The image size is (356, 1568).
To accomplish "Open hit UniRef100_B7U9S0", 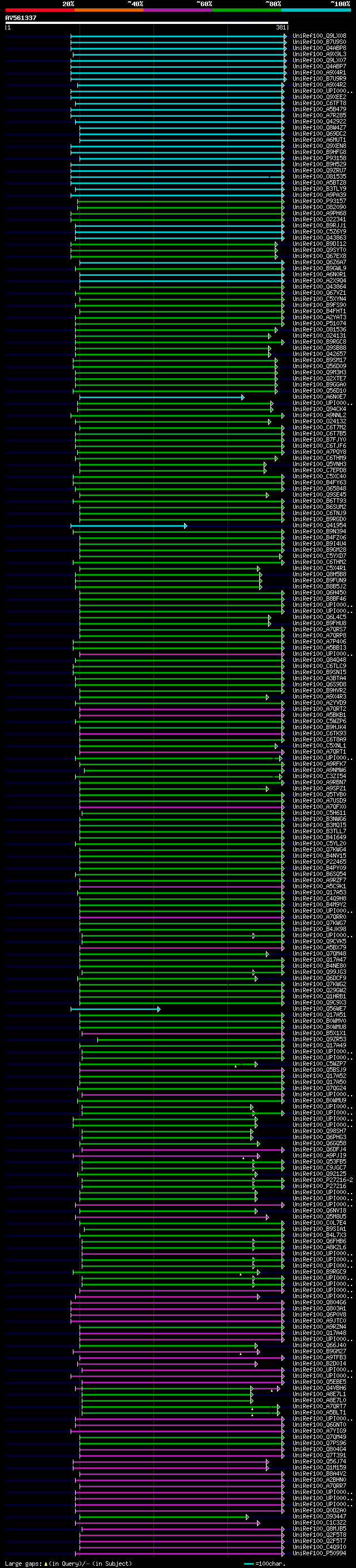I will 319,42.
